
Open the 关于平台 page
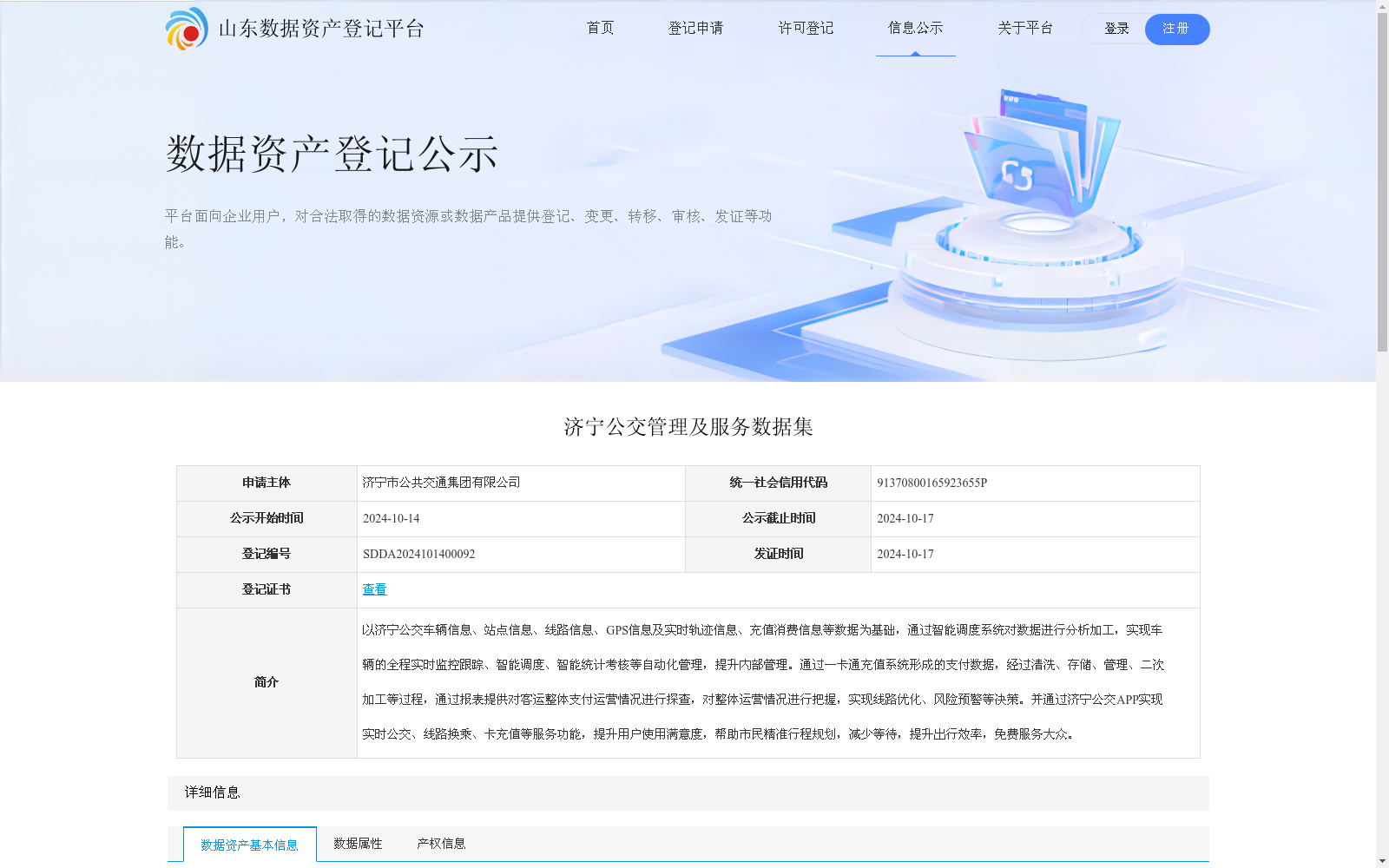coord(1024,29)
